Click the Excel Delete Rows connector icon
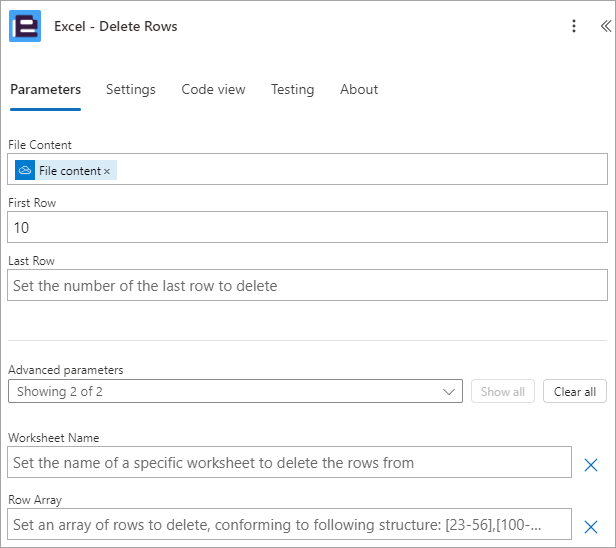This screenshot has height=548, width=616. pos(25,26)
